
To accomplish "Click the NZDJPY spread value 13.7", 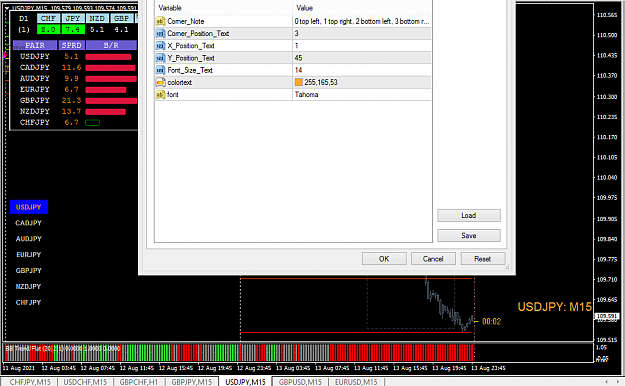I will [71, 112].
